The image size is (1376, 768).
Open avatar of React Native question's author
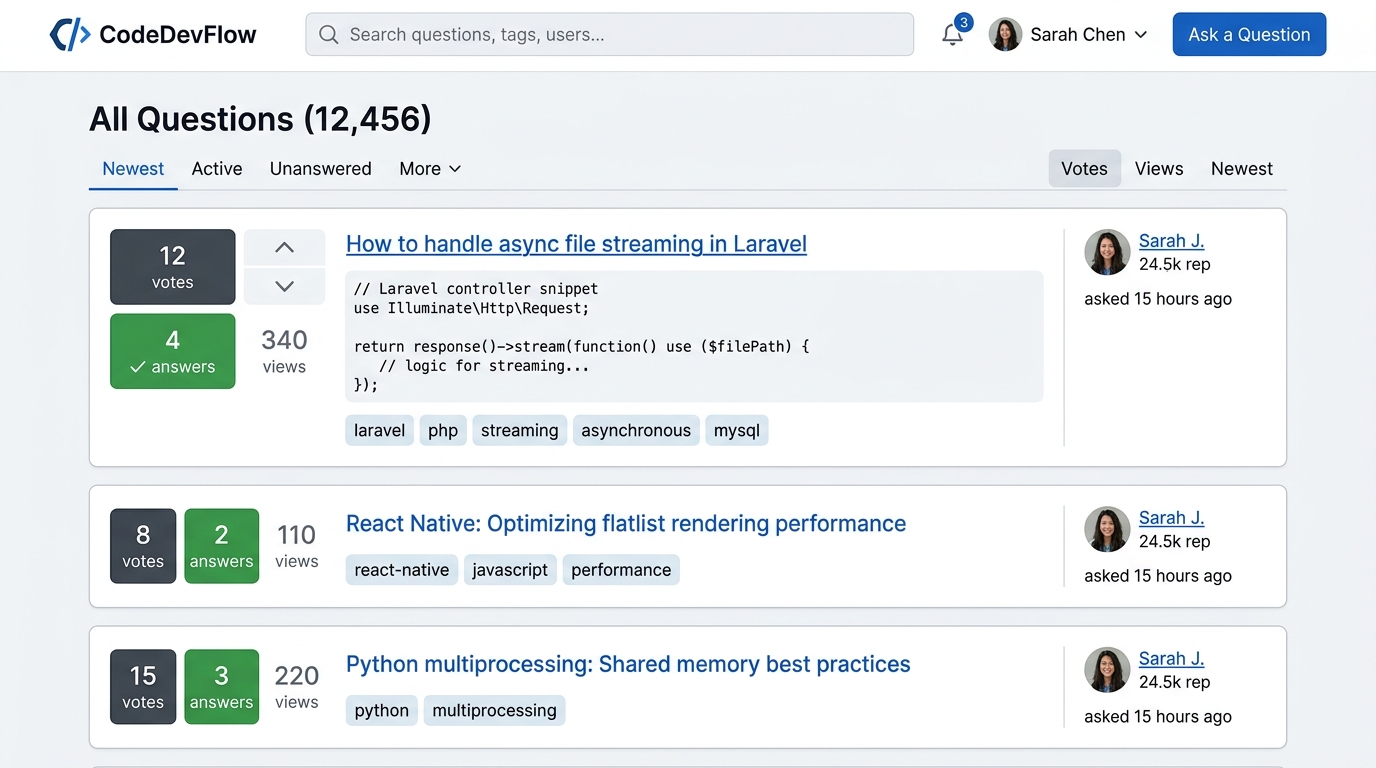(x=1107, y=529)
